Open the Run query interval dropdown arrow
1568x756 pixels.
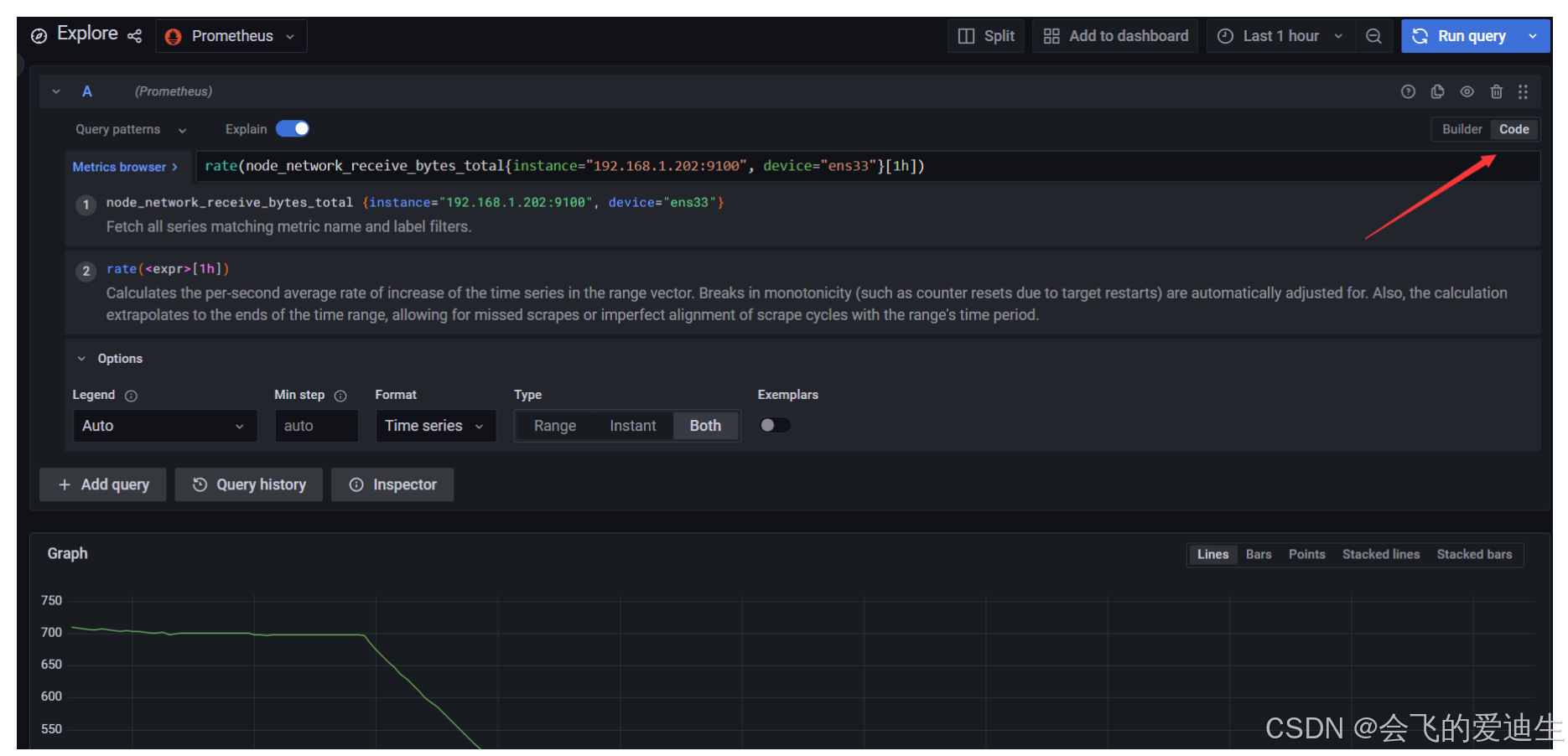1534,36
